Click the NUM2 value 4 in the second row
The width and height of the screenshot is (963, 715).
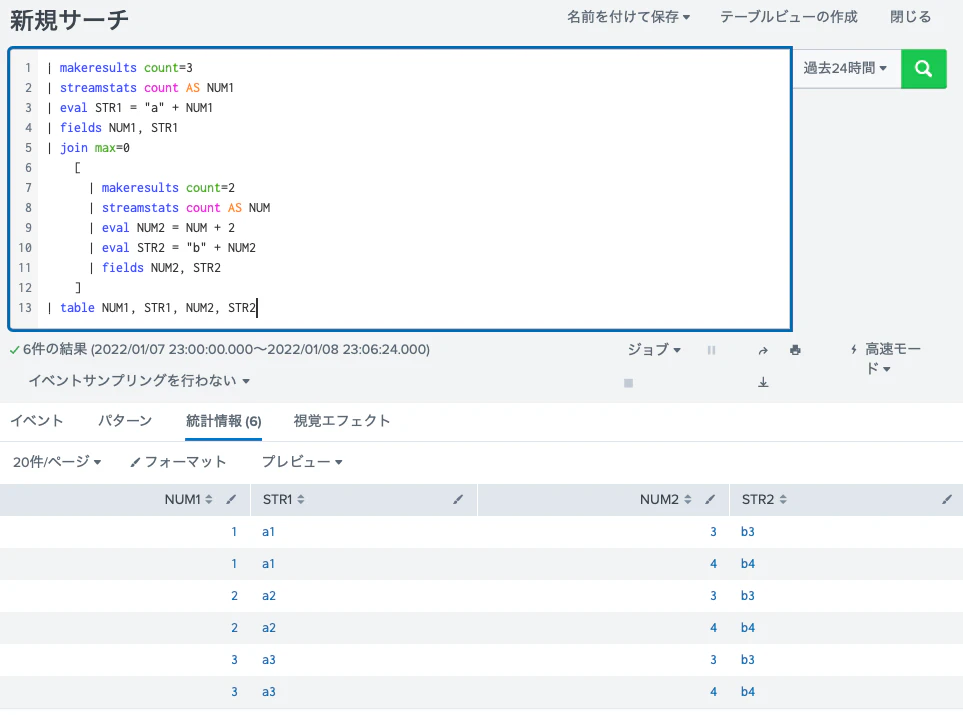tap(713, 564)
